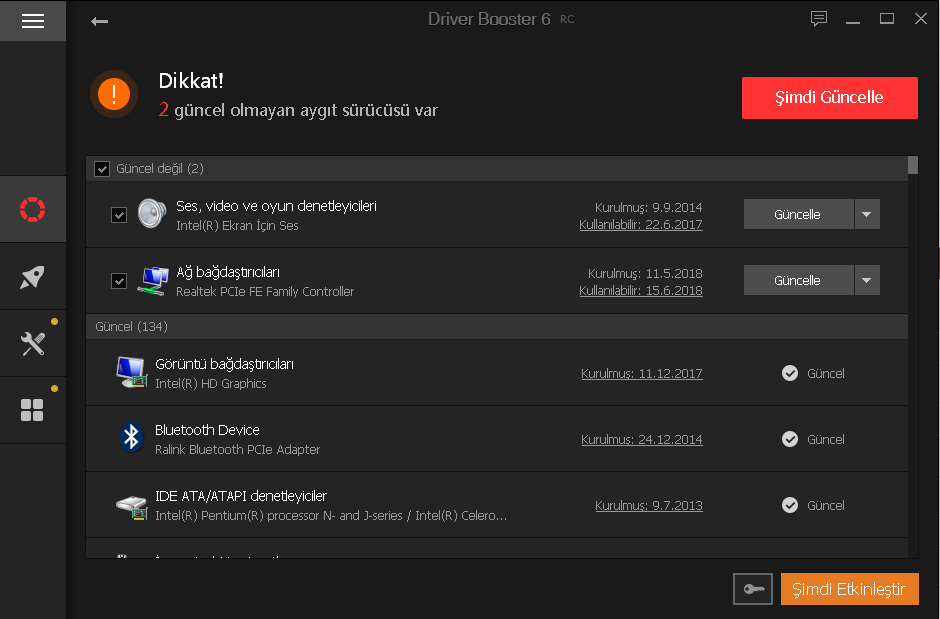Image resolution: width=940 pixels, height=619 pixels.
Task: Open Kullanılabilir: 15.6.2018 link
Action: pyautogui.click(x=641, y=291)
